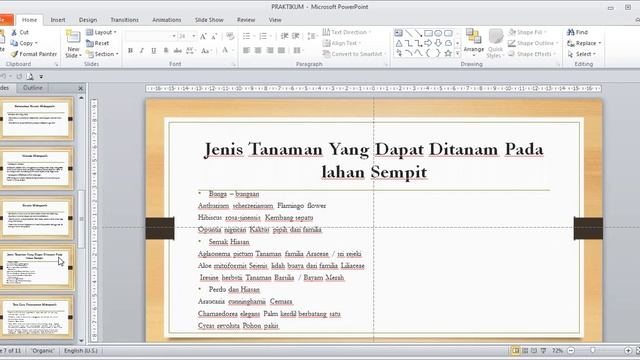Clear all formatting from the text

click(x=230, y=36)
